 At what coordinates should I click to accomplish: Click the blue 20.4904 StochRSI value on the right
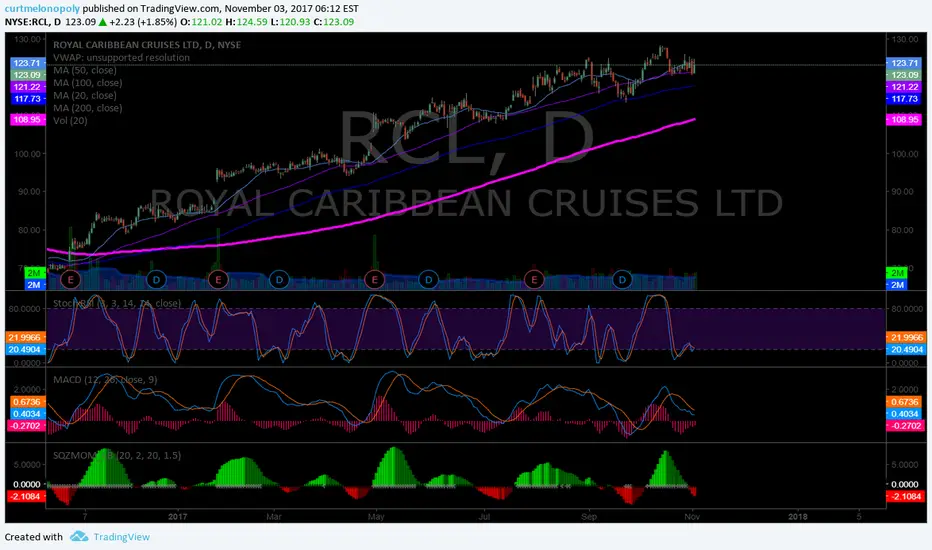(x=906, y=350)
